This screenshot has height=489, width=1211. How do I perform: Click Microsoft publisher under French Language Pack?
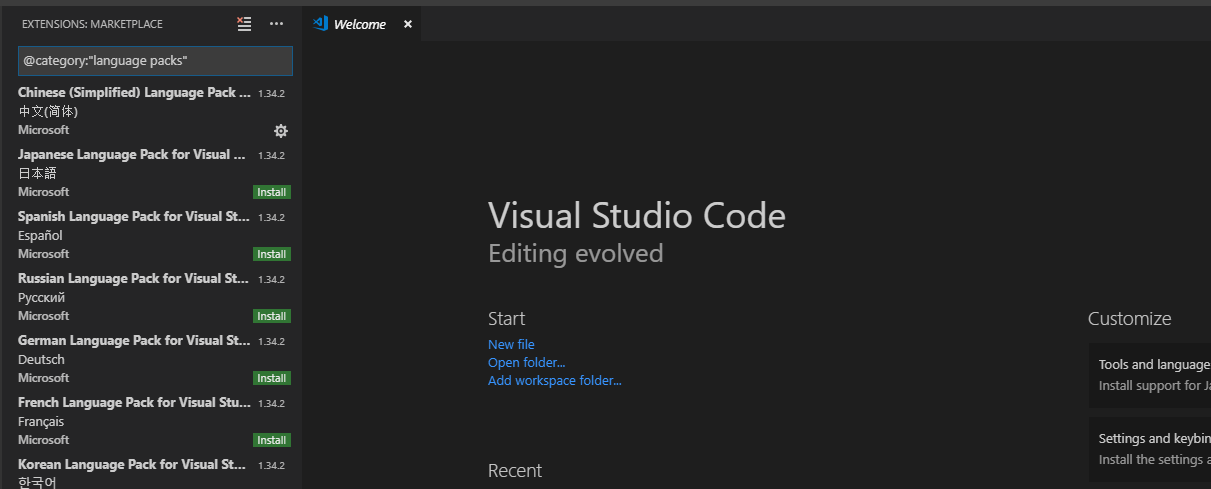point(44,440)
